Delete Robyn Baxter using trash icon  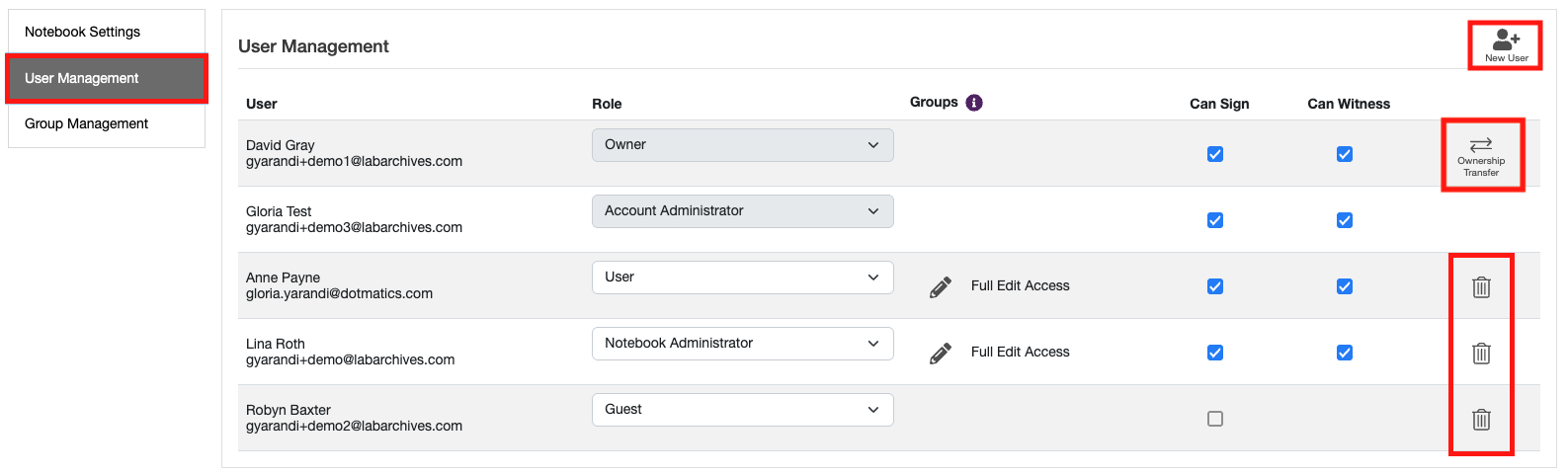tap(1481, 420)
